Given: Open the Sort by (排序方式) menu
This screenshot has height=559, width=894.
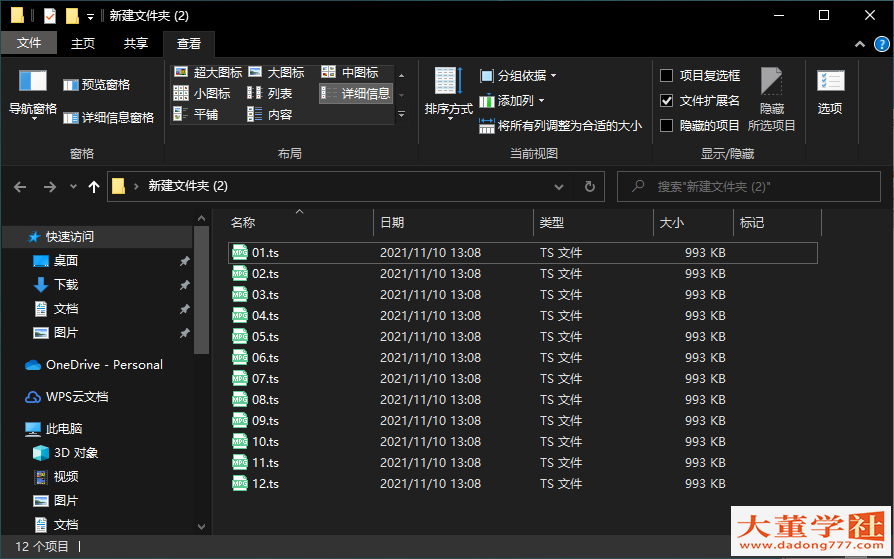Looking at the screenshot, I should 449,93.
